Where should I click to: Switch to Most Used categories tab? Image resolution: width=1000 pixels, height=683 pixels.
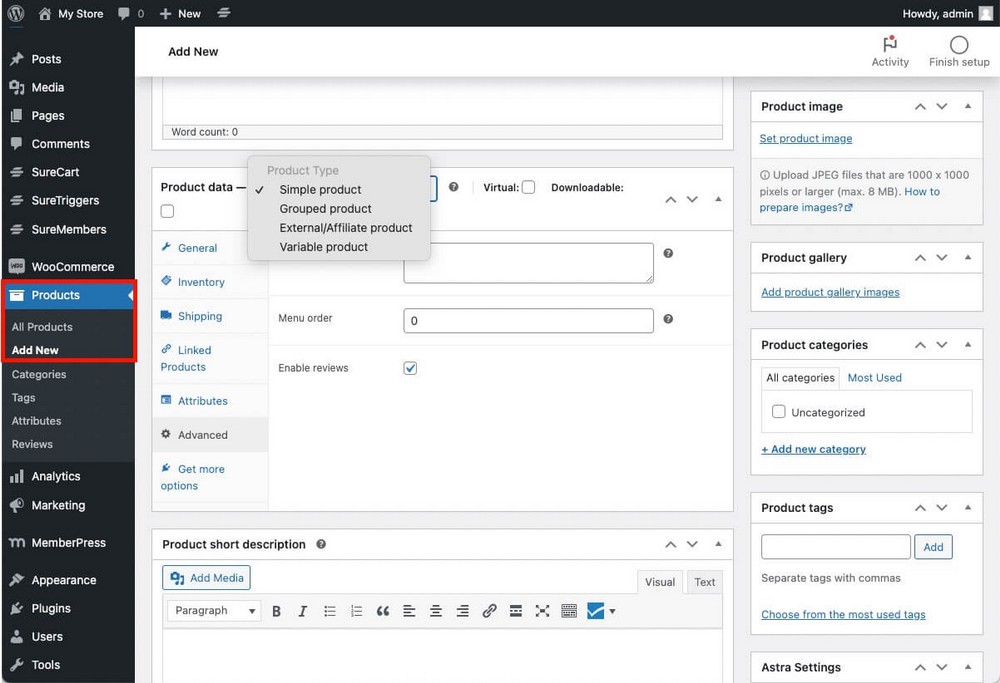874,378
